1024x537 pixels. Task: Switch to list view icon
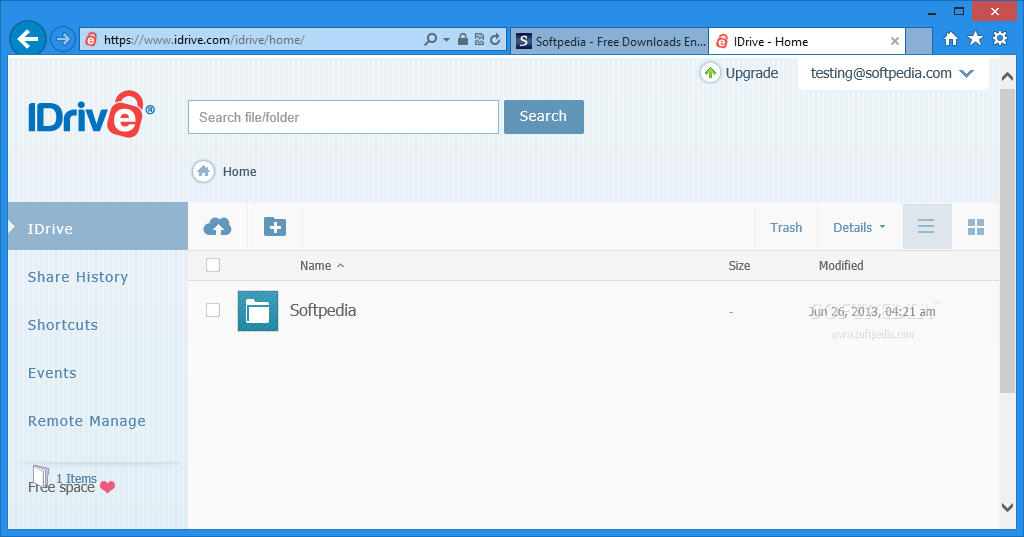click(926, 227)
